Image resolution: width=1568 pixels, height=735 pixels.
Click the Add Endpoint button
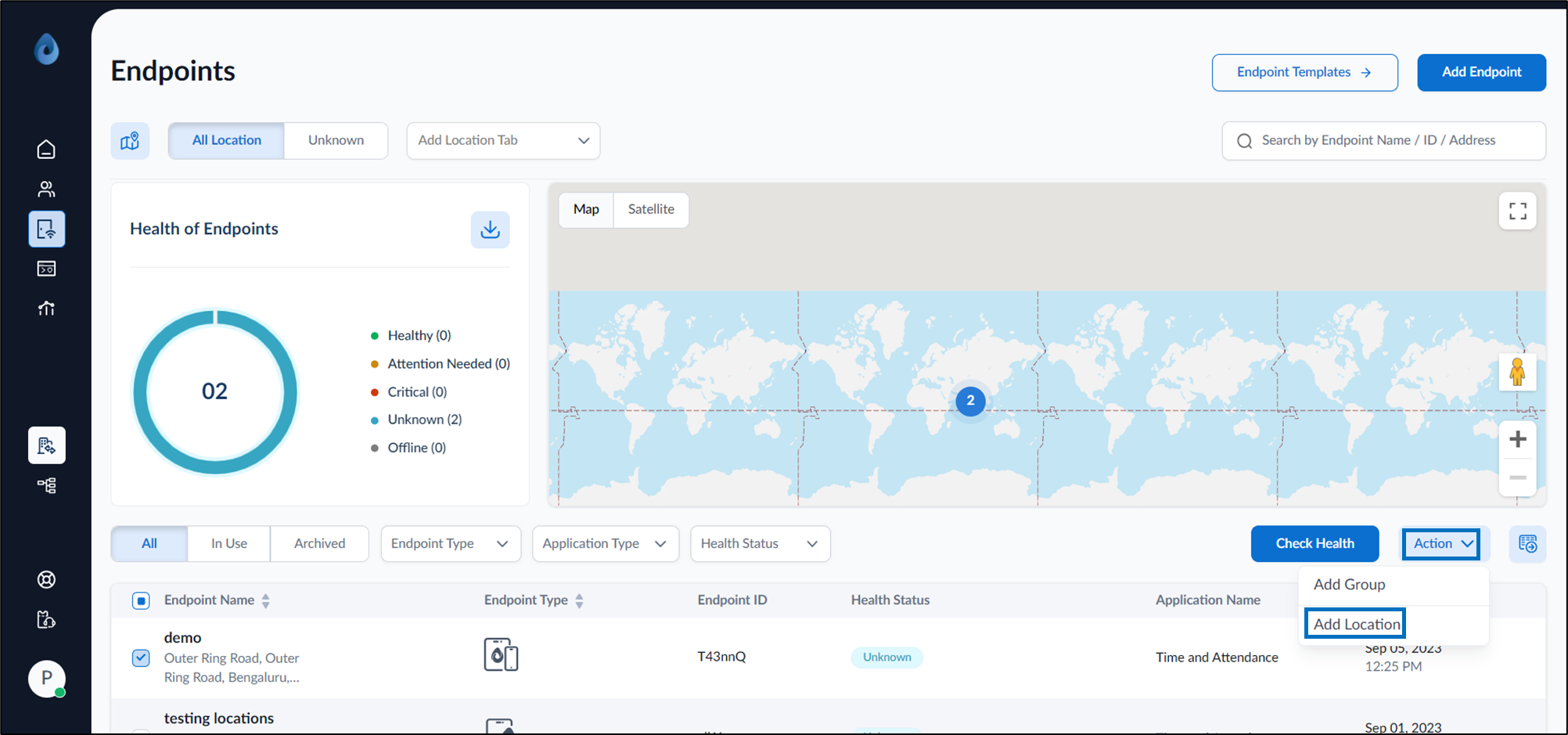point(1481,73)
